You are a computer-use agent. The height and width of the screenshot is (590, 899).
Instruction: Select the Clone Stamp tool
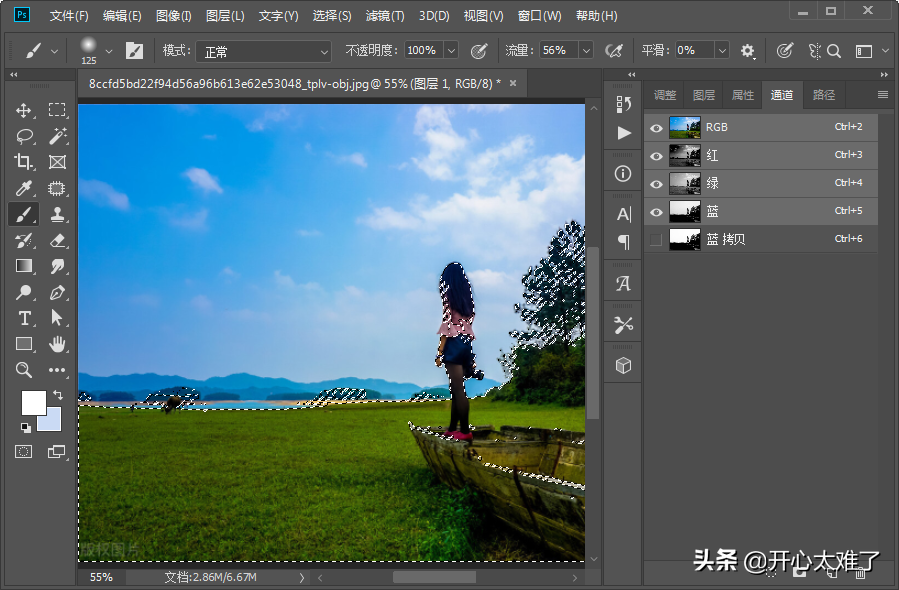[x=57, y=214]
